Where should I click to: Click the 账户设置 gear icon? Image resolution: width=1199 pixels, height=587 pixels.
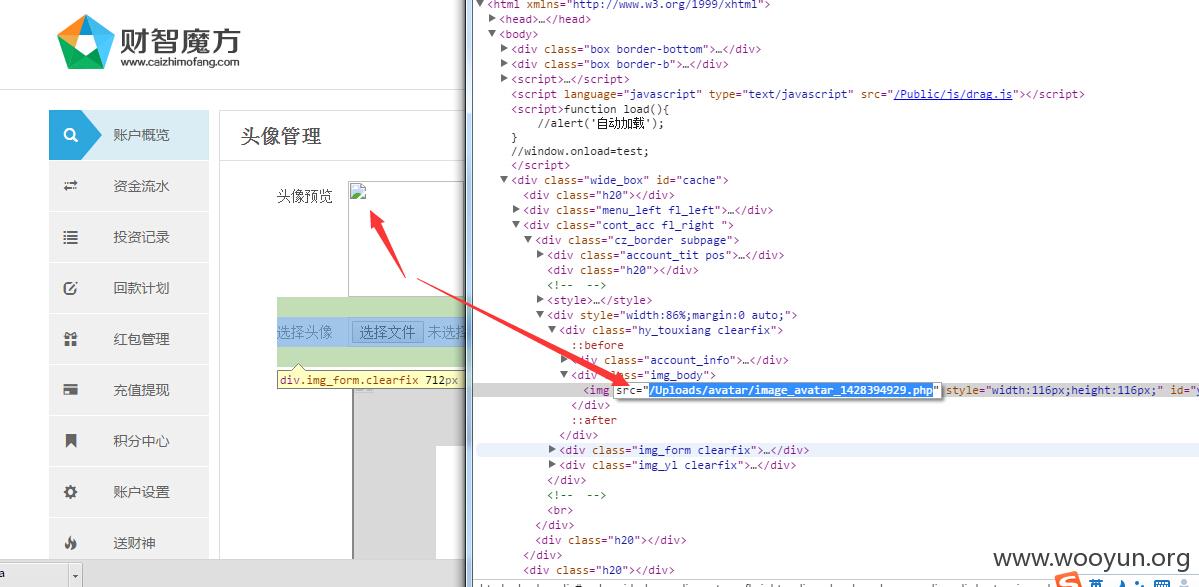coord(70,492)
